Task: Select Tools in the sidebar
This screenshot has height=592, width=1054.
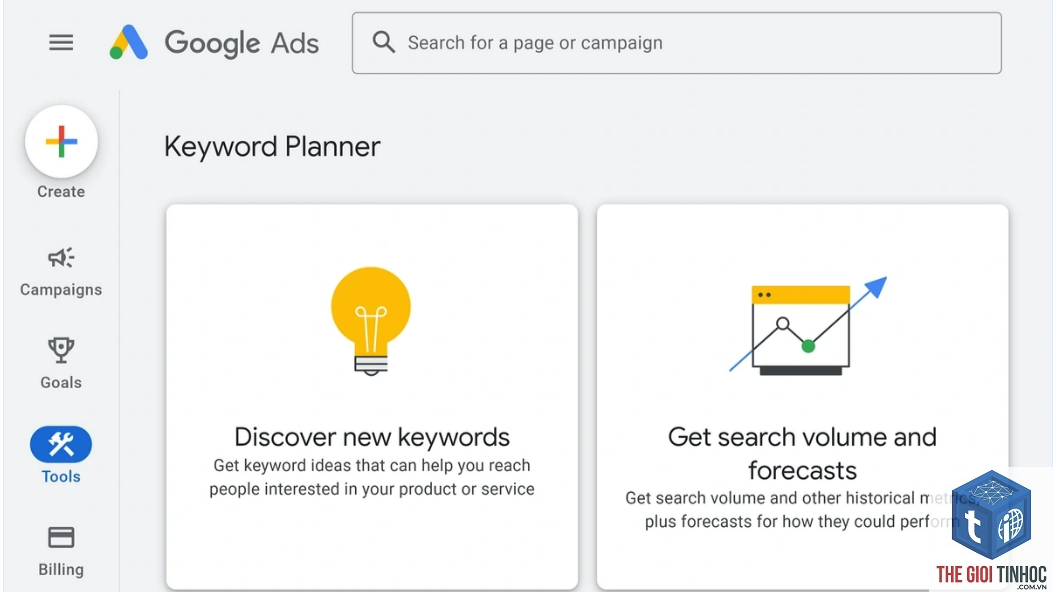Action: 61,456
